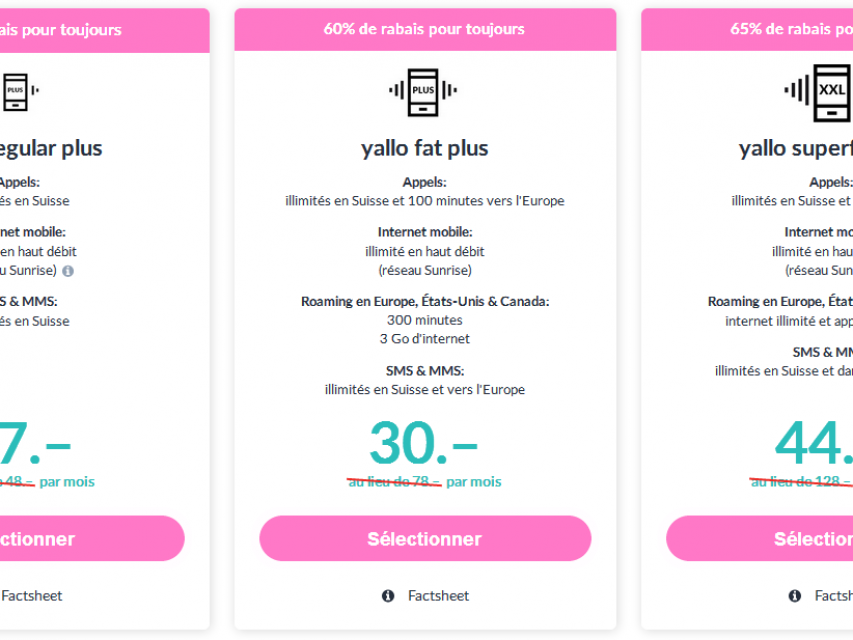The width and height of the screenshot is (853, 640).
Task: Click the crossed-out 'au lieu de 128' text
Action: point(801,482)
